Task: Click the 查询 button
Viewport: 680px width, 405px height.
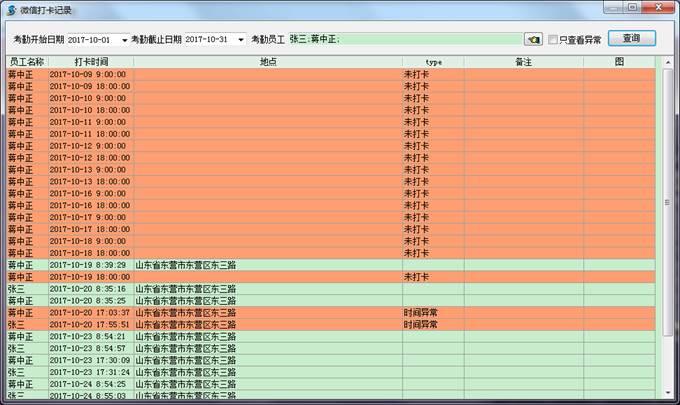Action: [631, 39]
